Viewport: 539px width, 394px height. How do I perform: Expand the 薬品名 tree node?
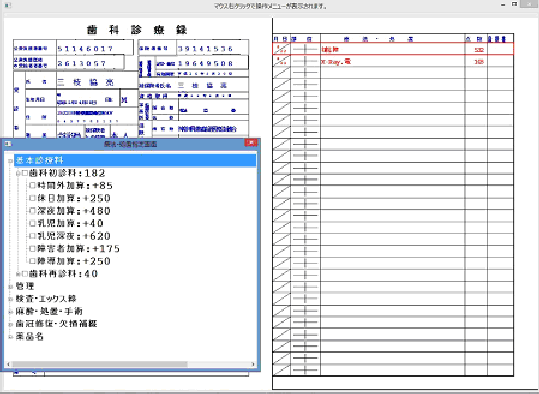(x=10, y=337)
